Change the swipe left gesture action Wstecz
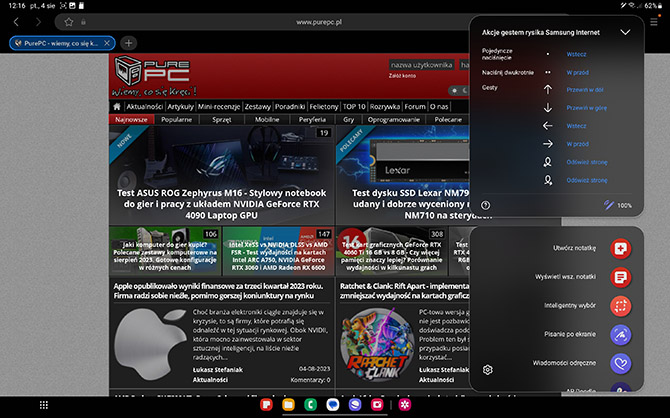 tap(576, 126)
